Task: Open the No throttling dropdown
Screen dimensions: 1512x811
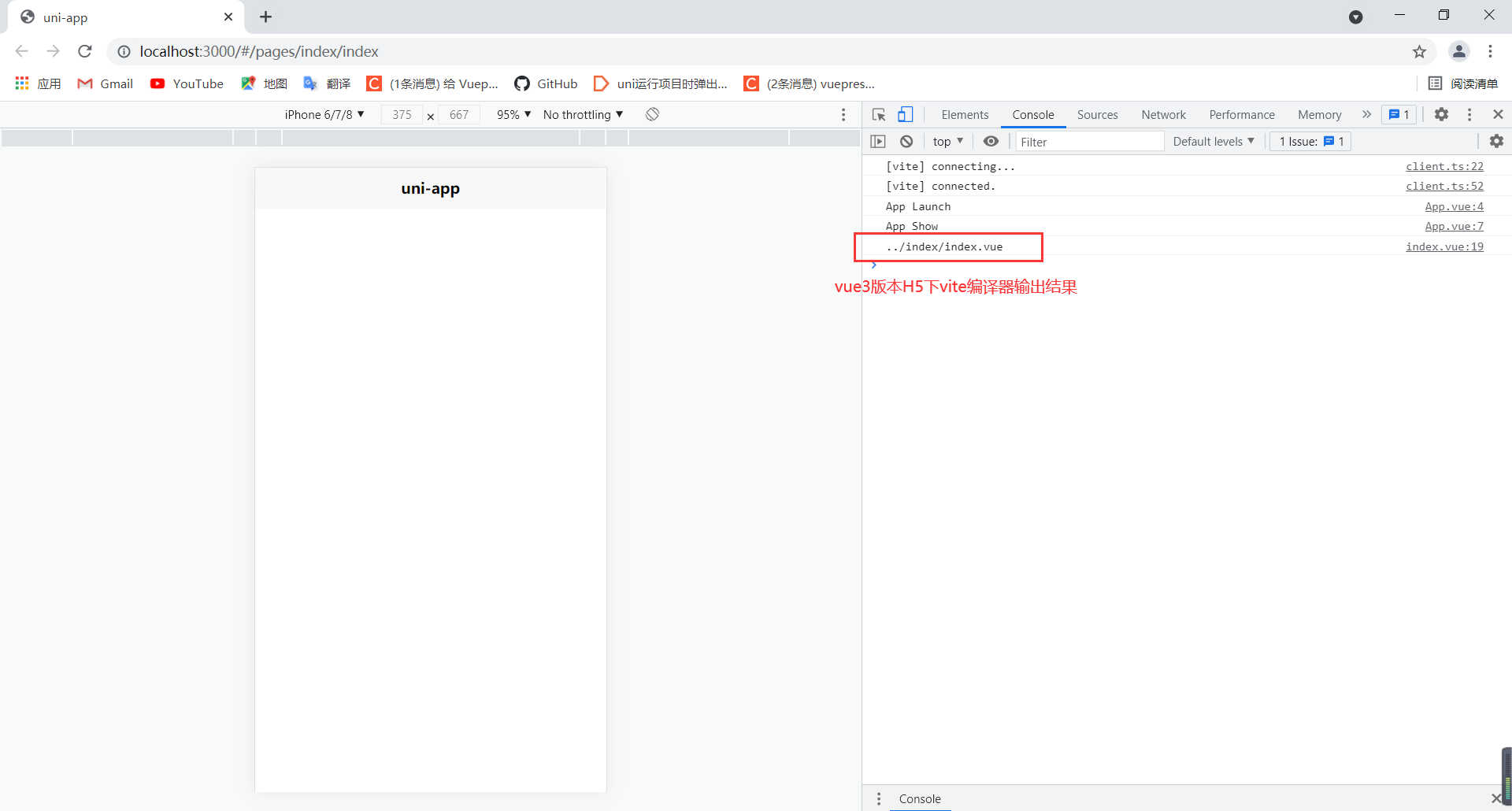Action: click(x=583, y=115)
